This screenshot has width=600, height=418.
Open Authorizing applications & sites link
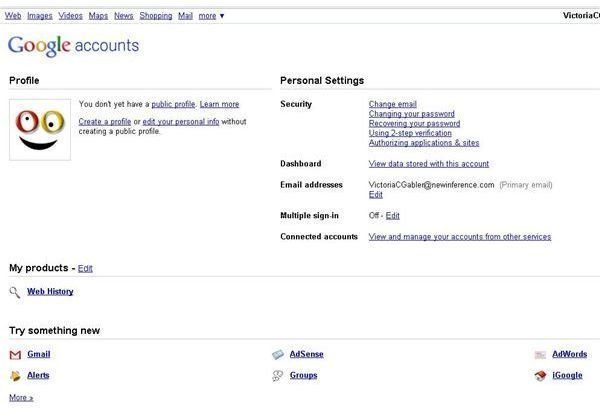[x=424, y=143]
